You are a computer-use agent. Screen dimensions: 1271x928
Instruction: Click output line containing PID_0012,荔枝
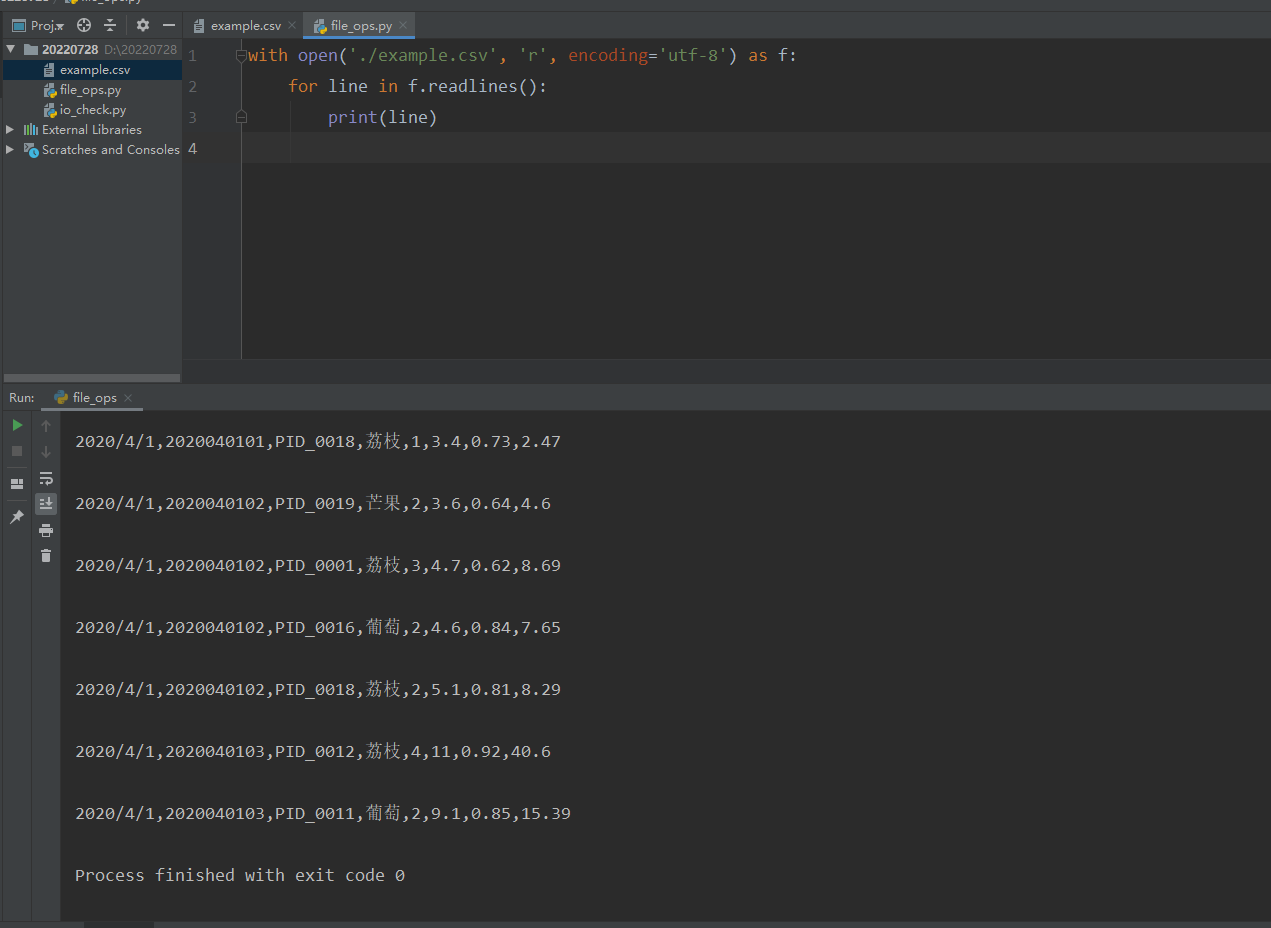313,751
